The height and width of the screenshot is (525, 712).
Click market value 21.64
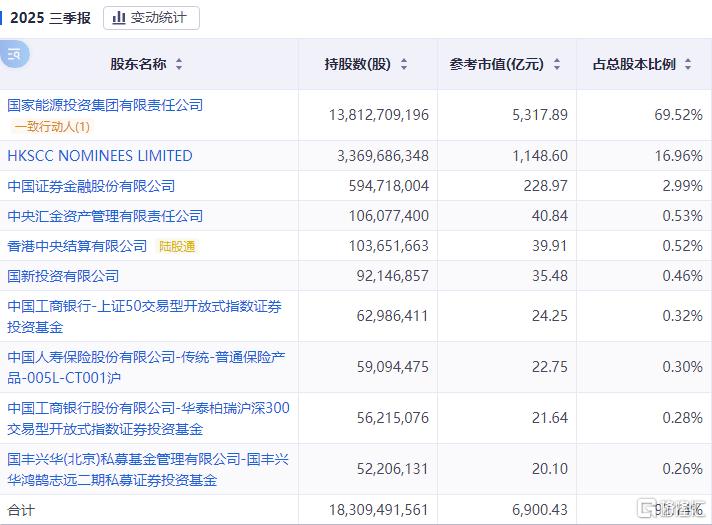pos(549,417)
